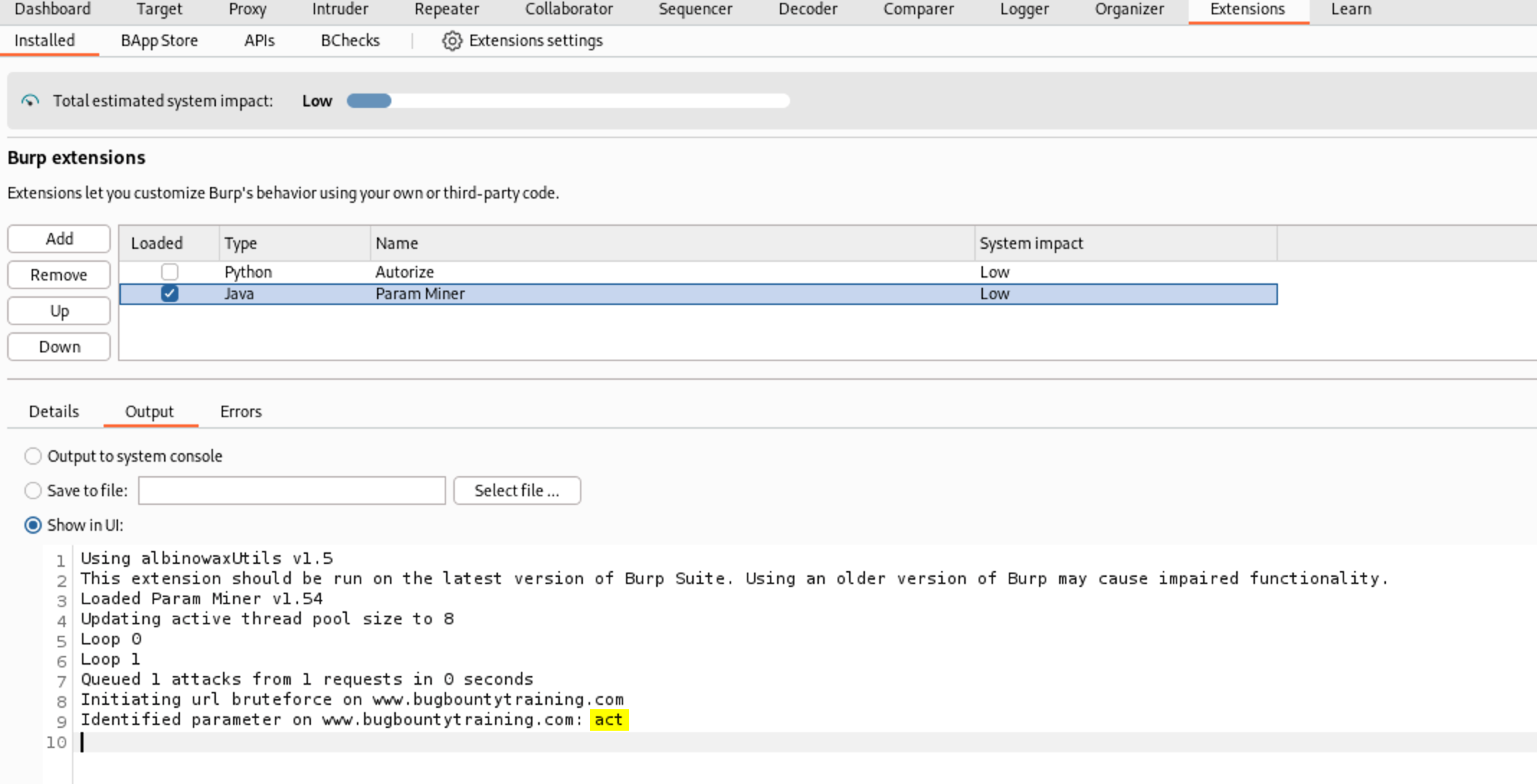Click the highlighted 'act' parameter text
This screenshot has height=784, width=1537.
[x=609, y=719]
